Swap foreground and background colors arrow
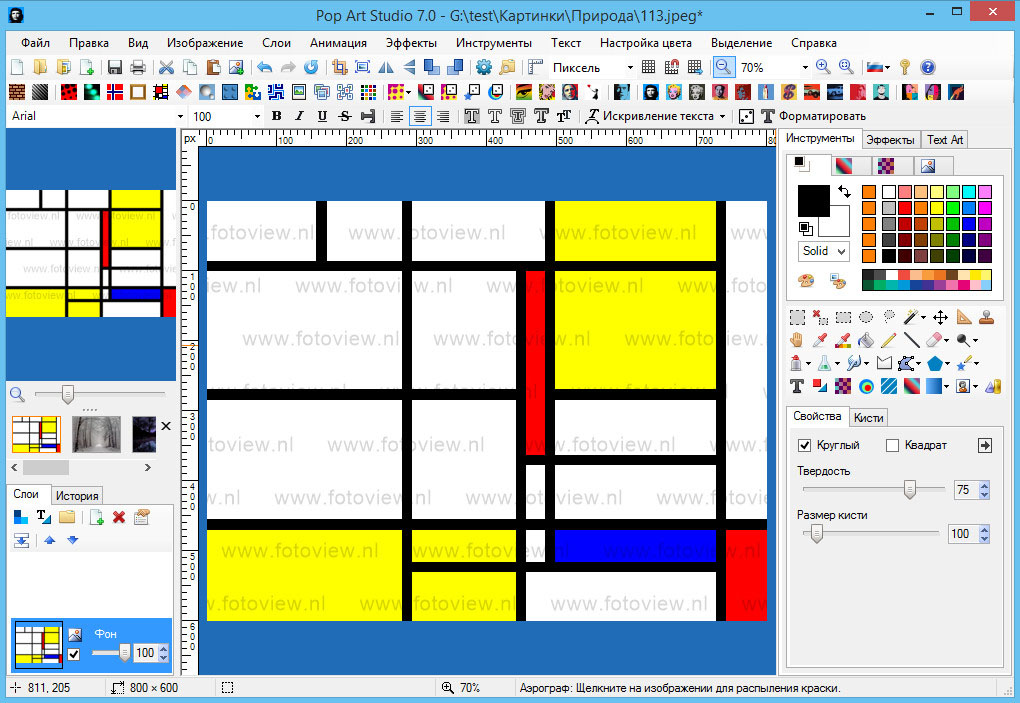Screen dimensions: 1020x703 coord(844,192)
